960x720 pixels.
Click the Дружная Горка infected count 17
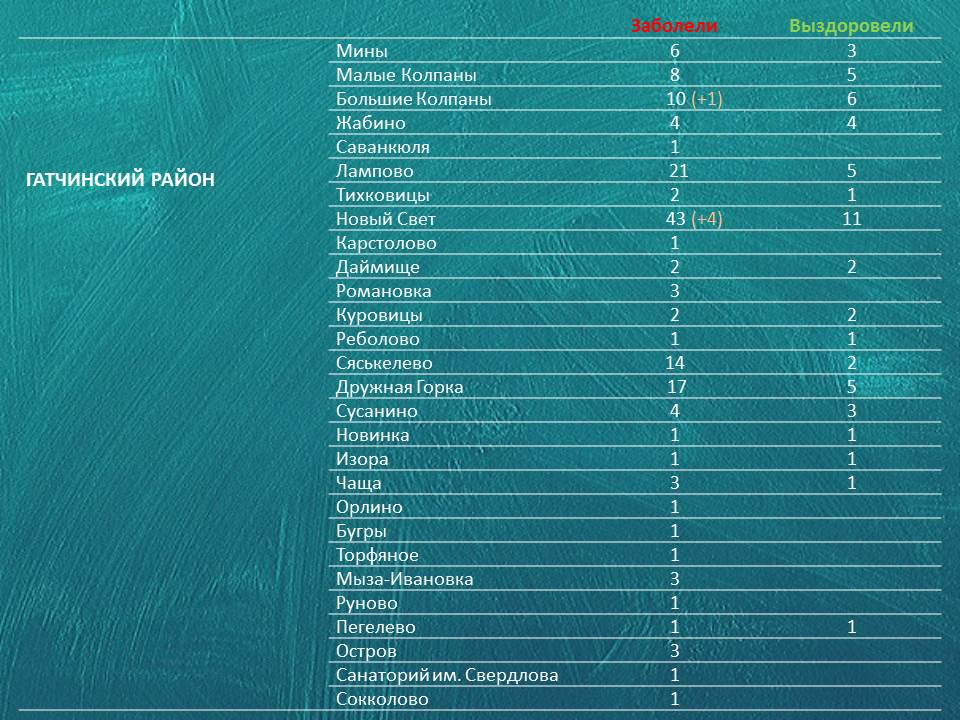(x=677, y=387)
